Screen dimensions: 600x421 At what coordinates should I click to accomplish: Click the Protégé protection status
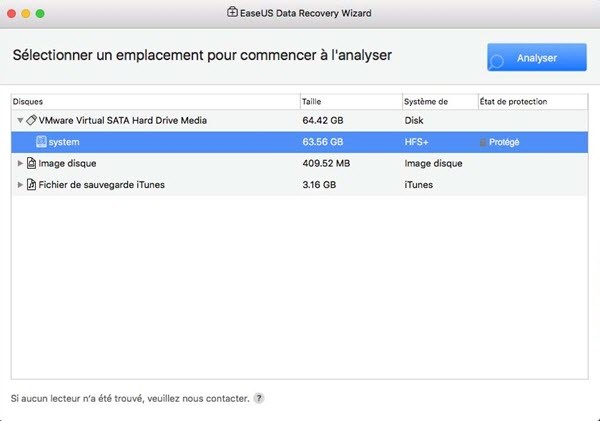pos(504,142)
